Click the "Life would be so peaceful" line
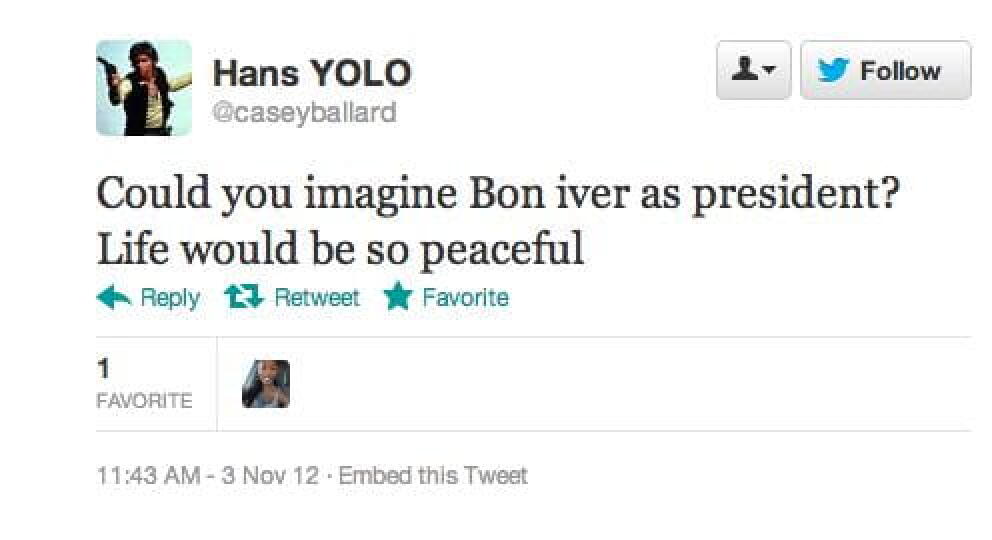This screenshot has height=540, width=992. point(340,247)
